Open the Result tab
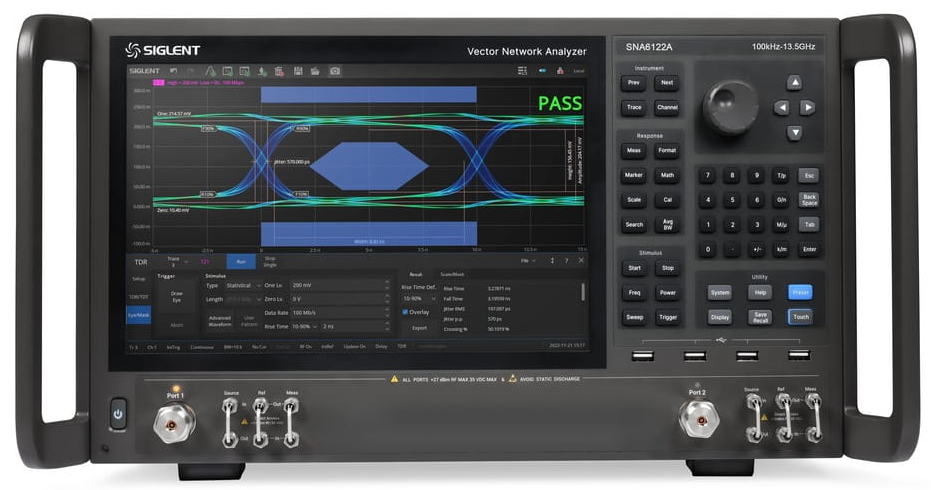This screenshot has width=931, height=490. coord(416,274)
